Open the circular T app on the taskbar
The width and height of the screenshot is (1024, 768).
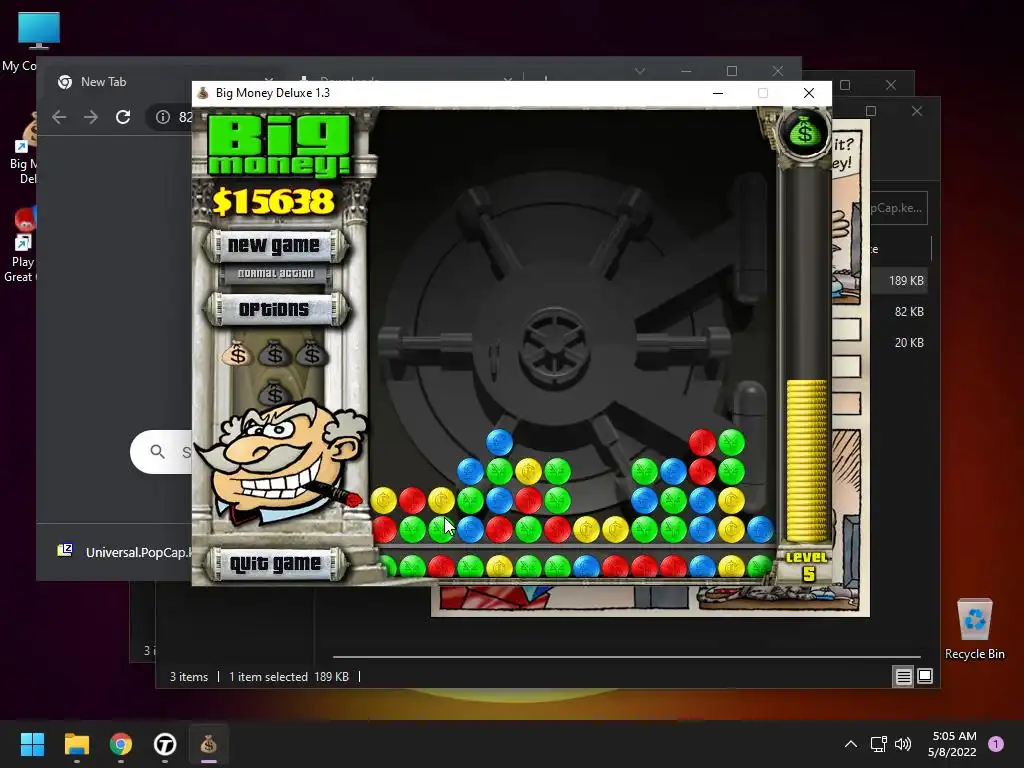(x=165, y=744)
